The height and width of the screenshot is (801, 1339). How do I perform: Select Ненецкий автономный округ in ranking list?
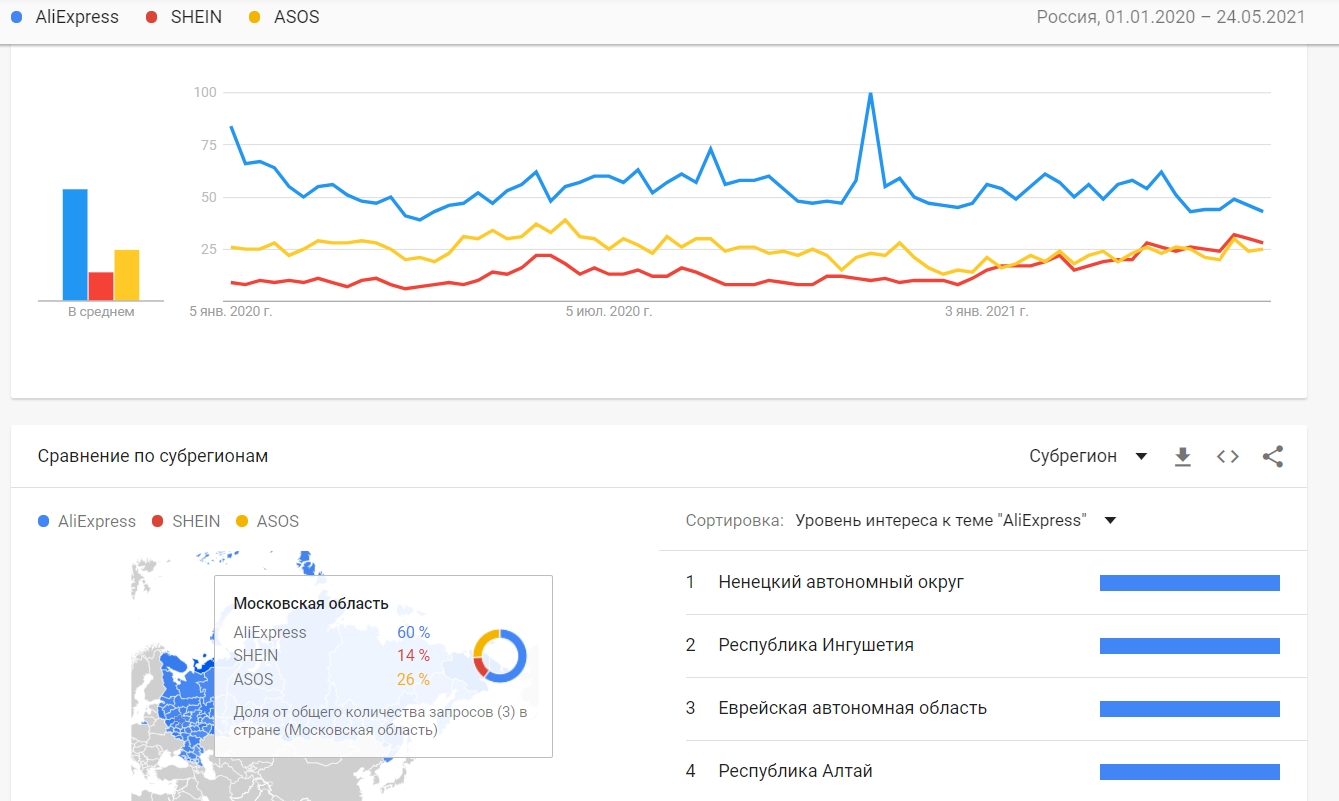983,582
